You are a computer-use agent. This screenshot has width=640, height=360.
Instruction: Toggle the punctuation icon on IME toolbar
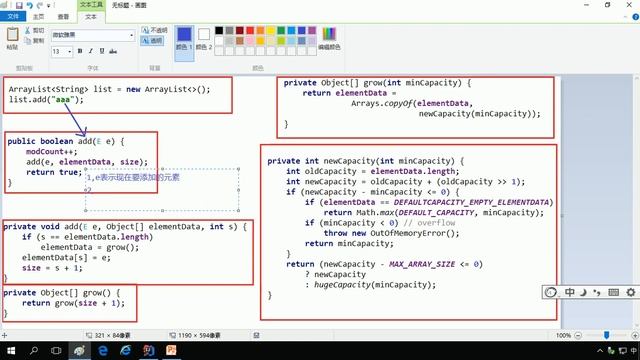[x=597, y=292]
